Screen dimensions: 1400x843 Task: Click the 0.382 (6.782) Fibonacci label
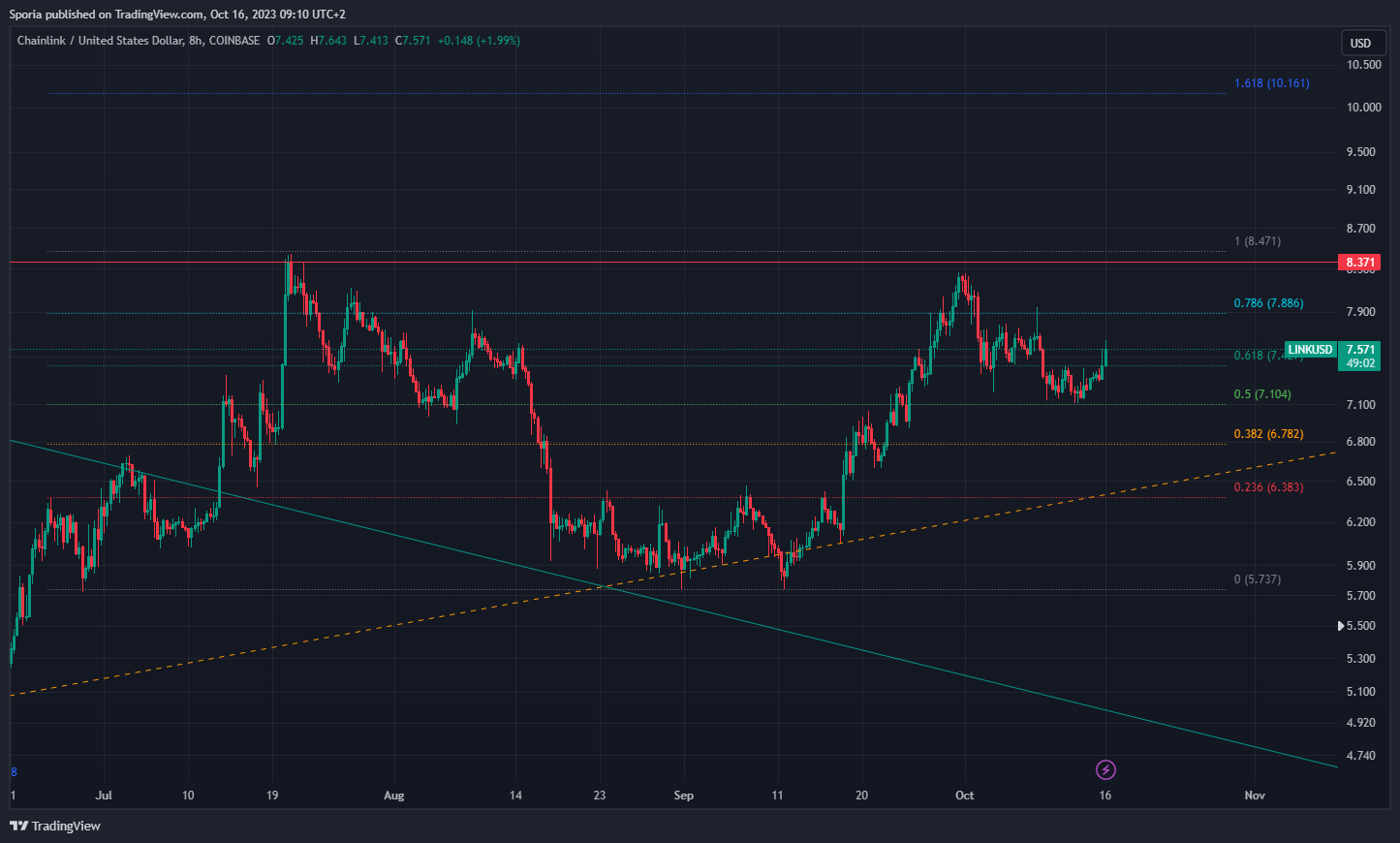1268,434
